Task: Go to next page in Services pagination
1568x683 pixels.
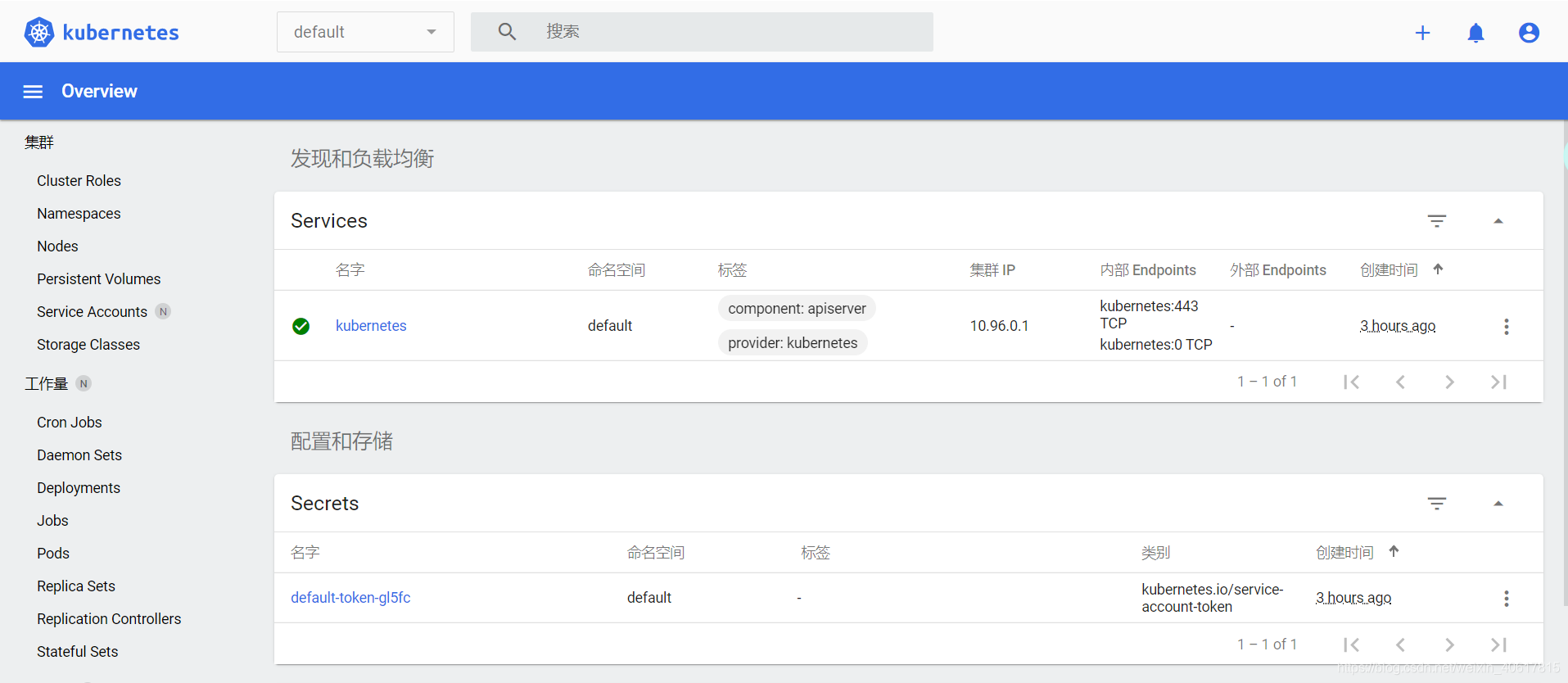Action: coord(1449,382)
